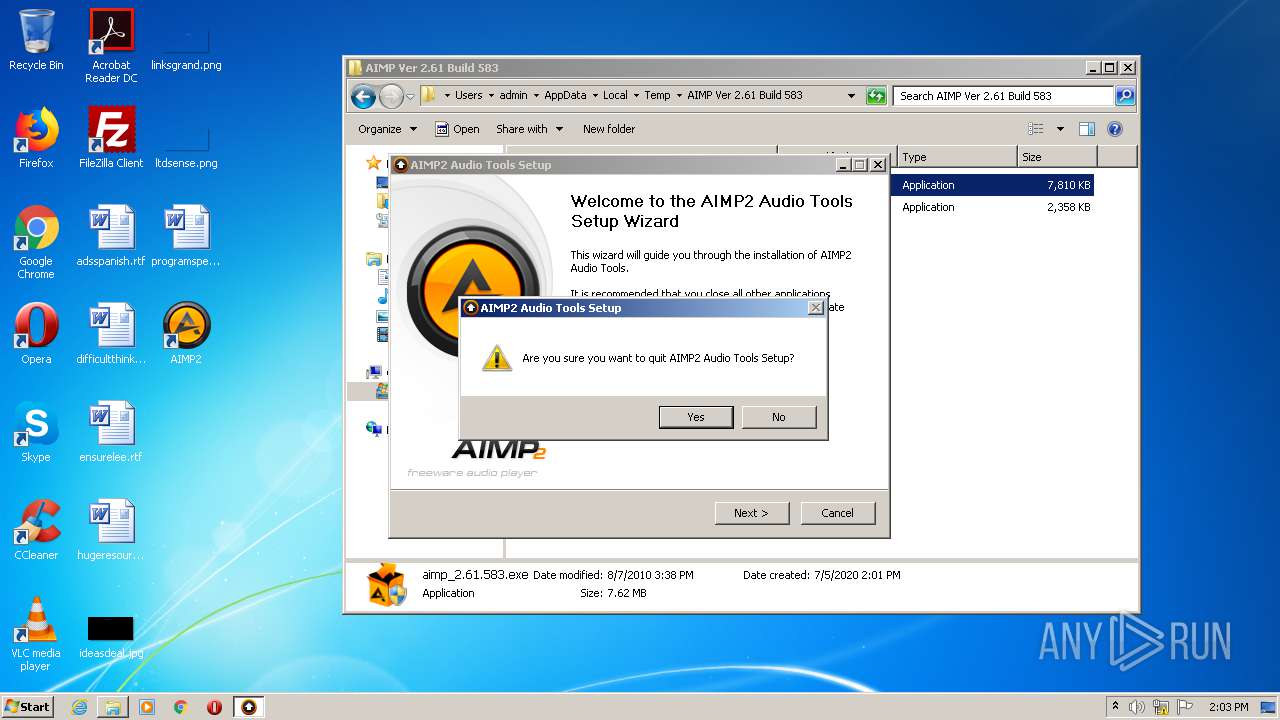Image resolution: width=1280 pixels, height=720 pixels.
Task: Go forward in Explorer window
Action: coord(391,96)
